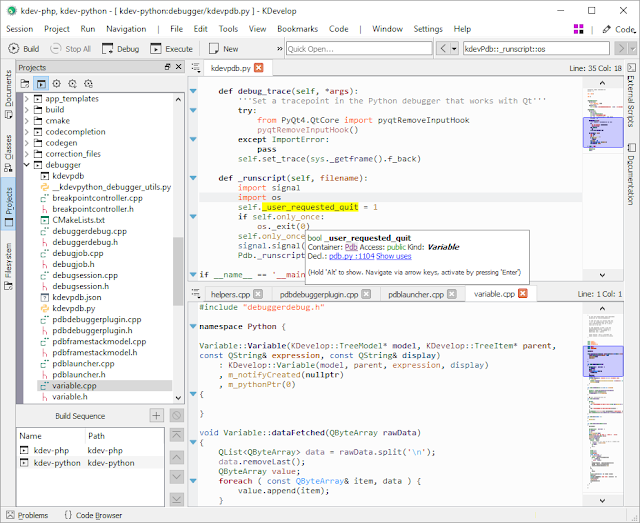The width and height of the screenshot is (640, 523).
Task: Select CMakeLists.txt in the project tree
Action: coord(78,220)
